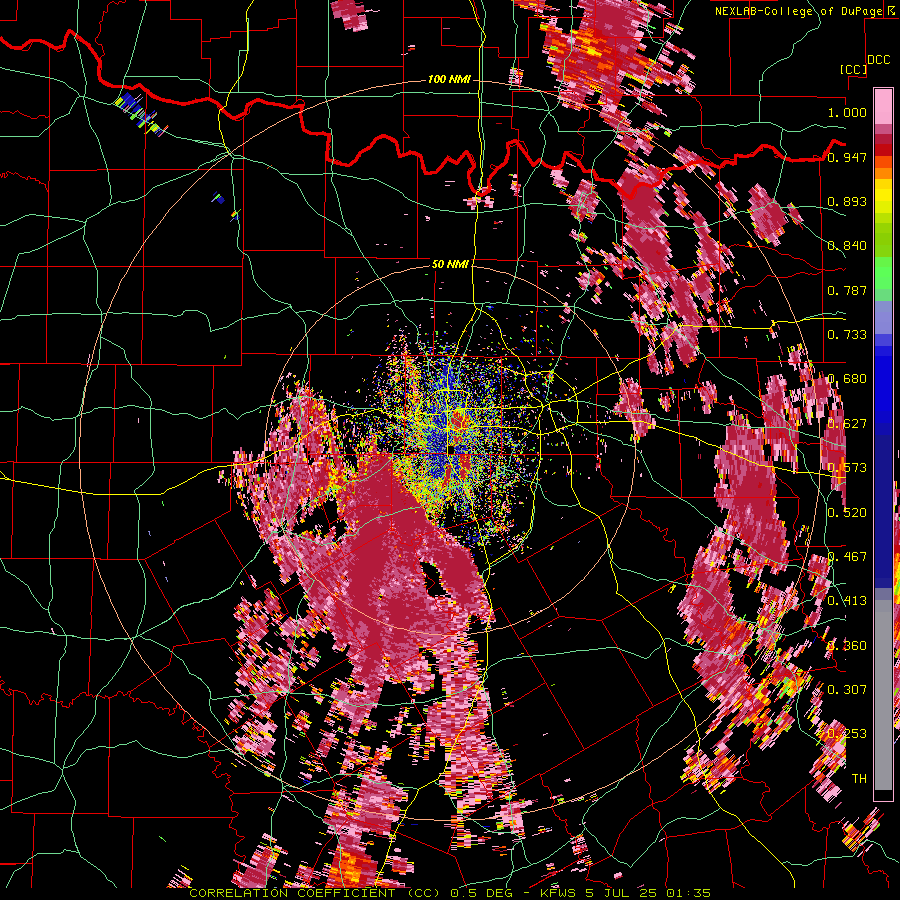Click the TH threshold label
The image size is (900, 900).
coord(859,778)
